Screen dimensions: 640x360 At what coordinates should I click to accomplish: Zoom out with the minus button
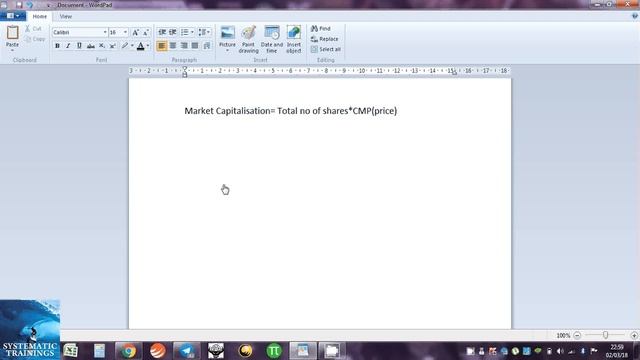[577, 335]
